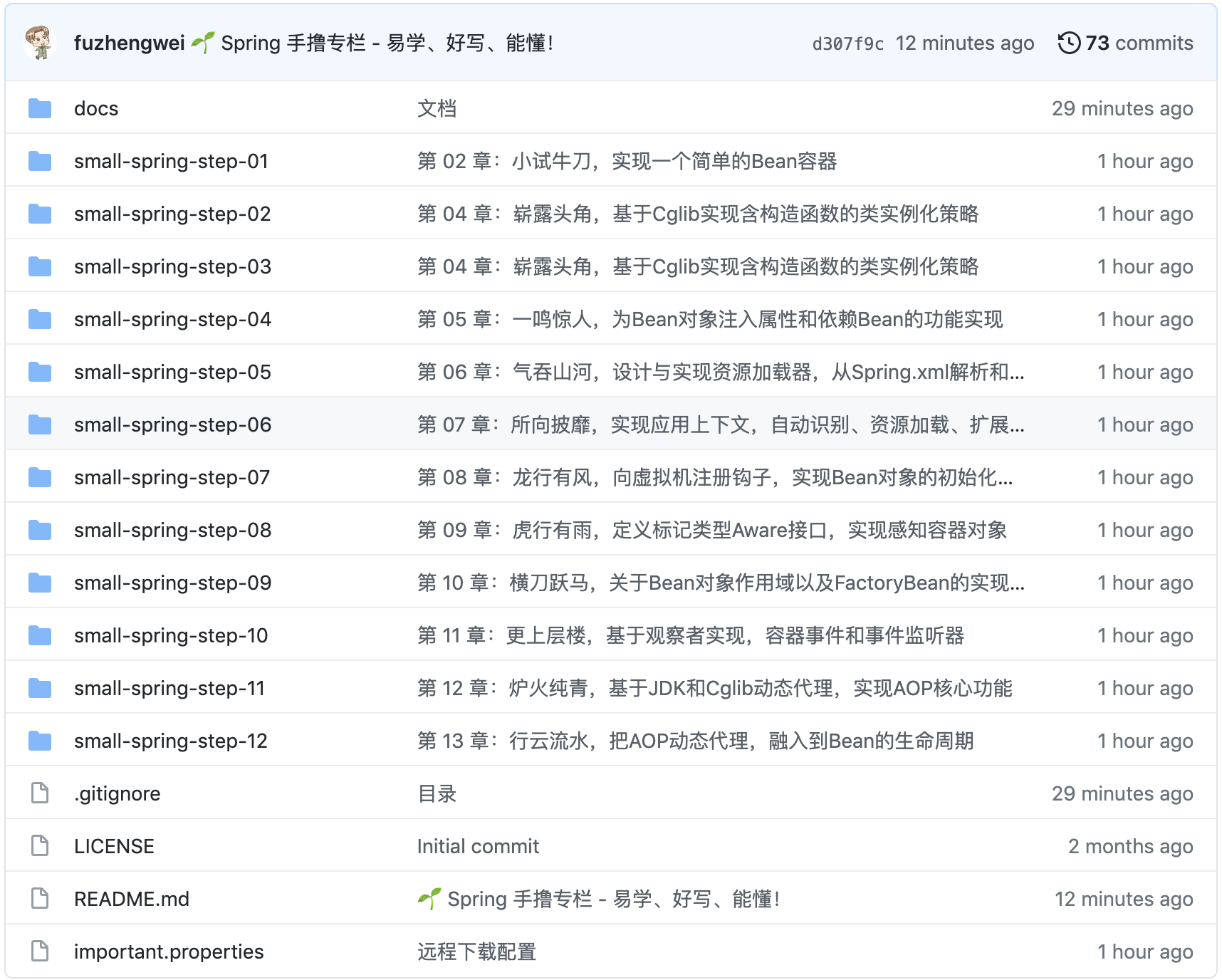1222x980 pixels.
Task: Click the LICENSE file icon
Action: point(40,845)
